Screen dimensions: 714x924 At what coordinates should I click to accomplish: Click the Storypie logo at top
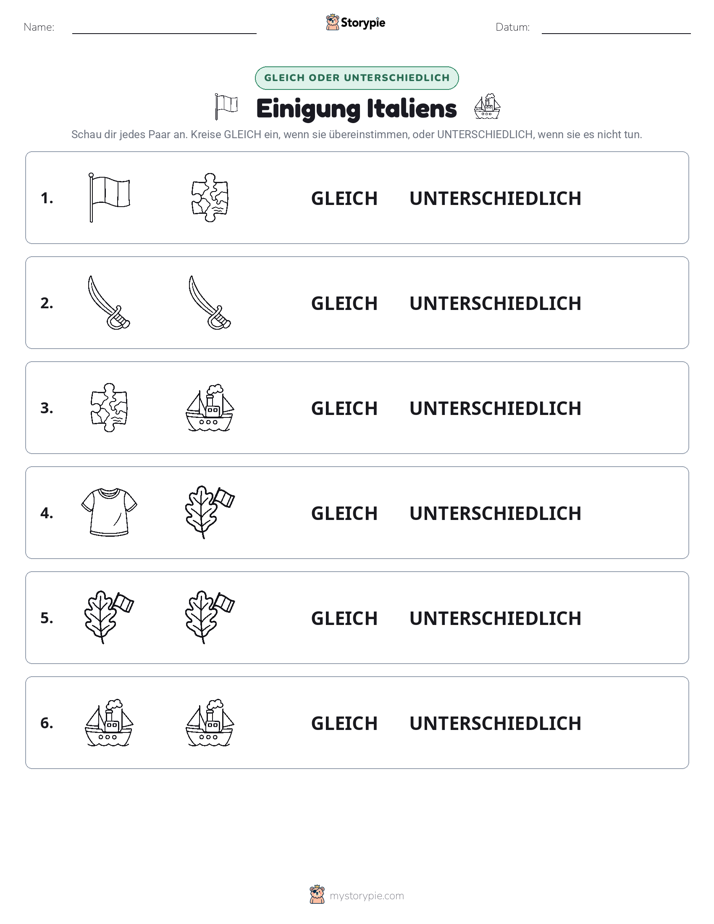point(355,22)
